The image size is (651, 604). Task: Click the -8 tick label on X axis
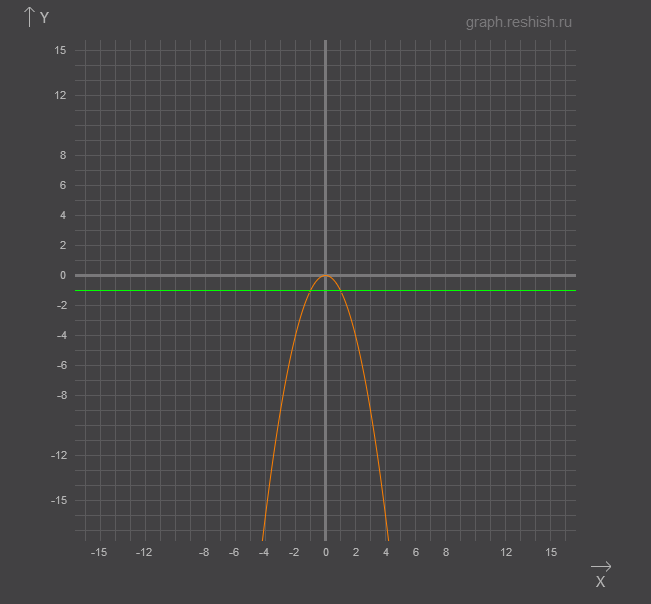pos(204,552)
